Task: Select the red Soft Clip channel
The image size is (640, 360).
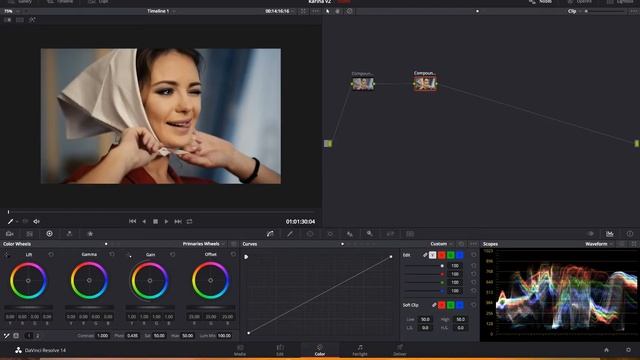Action: pyautogui.click(x=442, y=305)
